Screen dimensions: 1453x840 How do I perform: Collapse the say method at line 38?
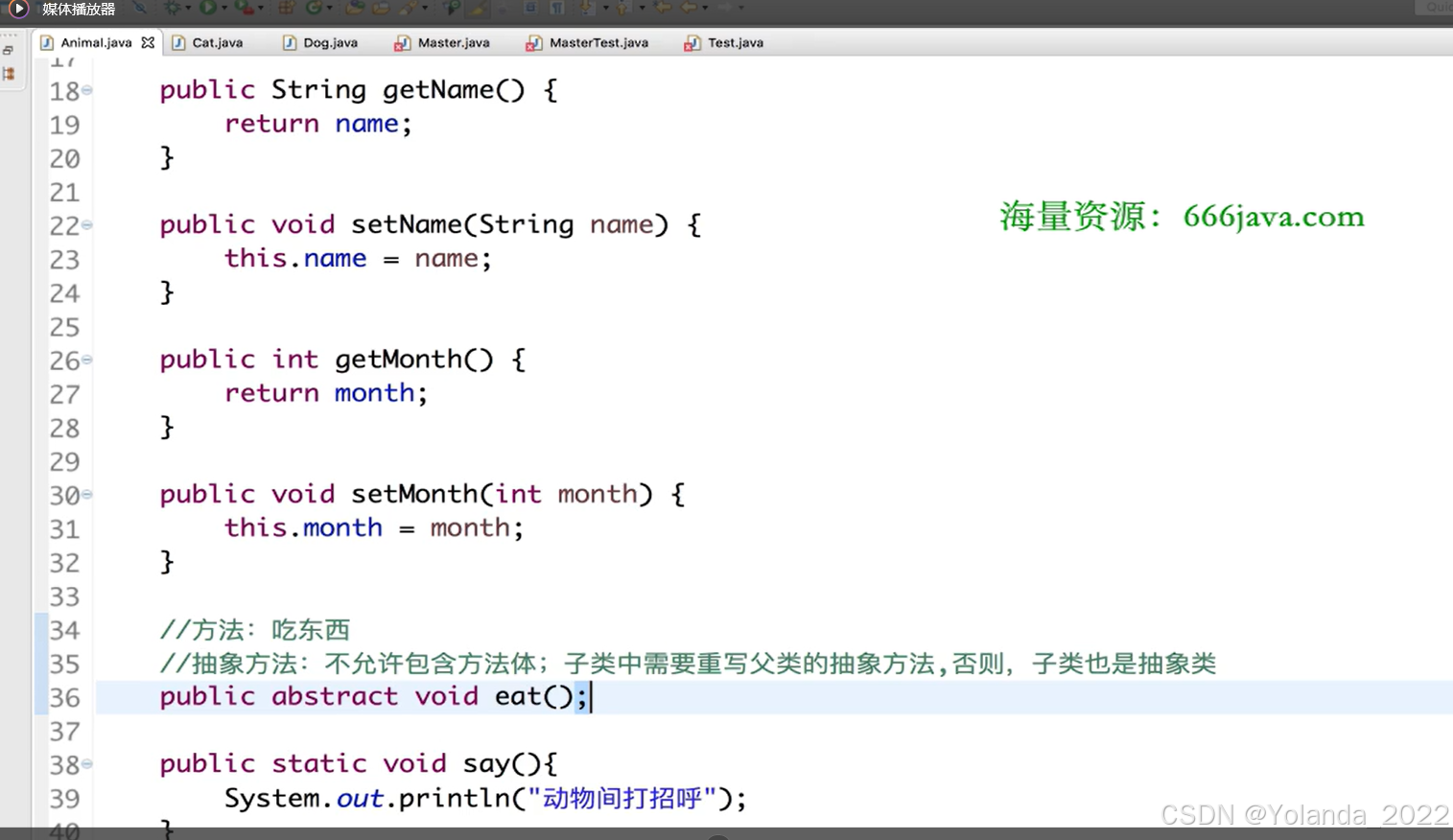click(x=87, y=764)
